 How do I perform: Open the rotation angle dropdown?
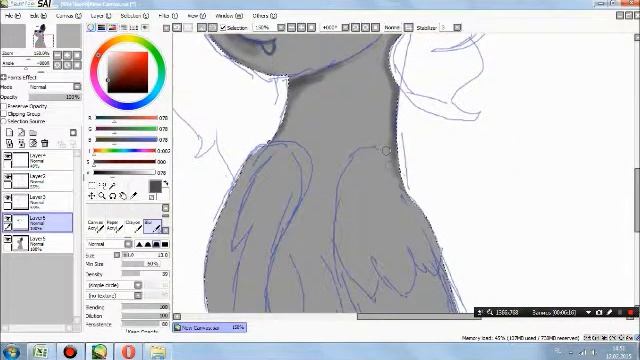345,28
